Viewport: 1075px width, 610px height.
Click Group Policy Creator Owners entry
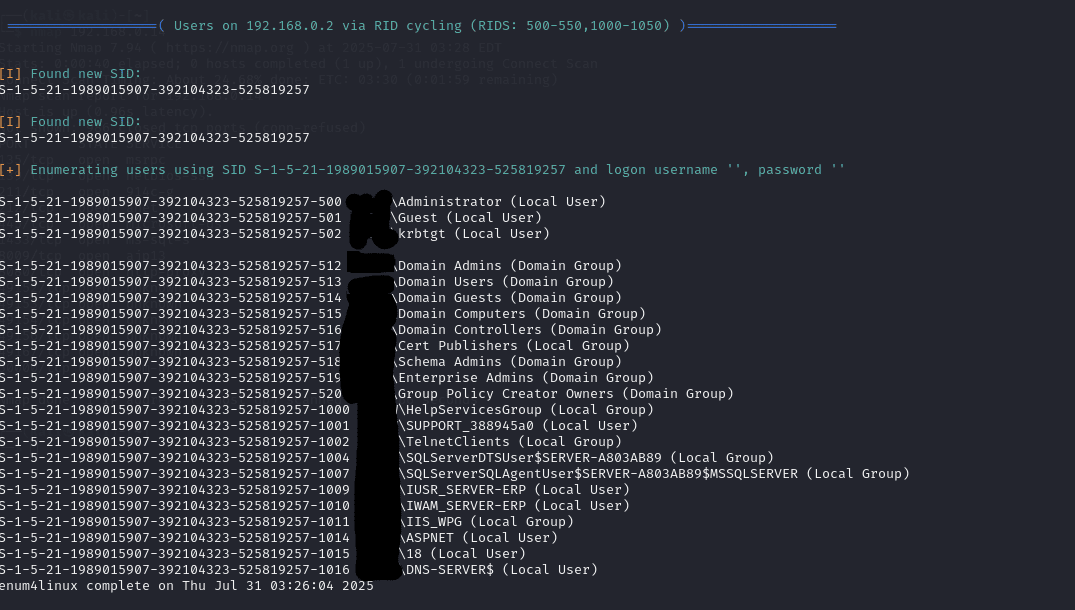pyautogui.click(x=565, y=394)
